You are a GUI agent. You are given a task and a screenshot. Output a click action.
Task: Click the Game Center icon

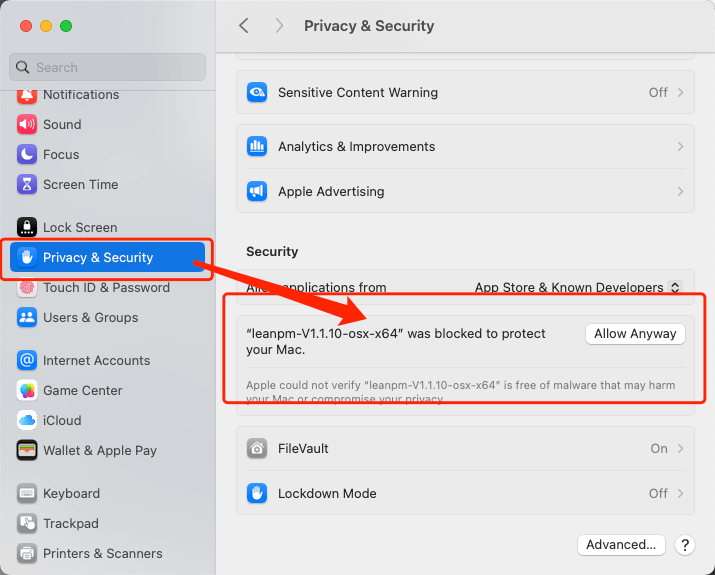pos(27,391)
